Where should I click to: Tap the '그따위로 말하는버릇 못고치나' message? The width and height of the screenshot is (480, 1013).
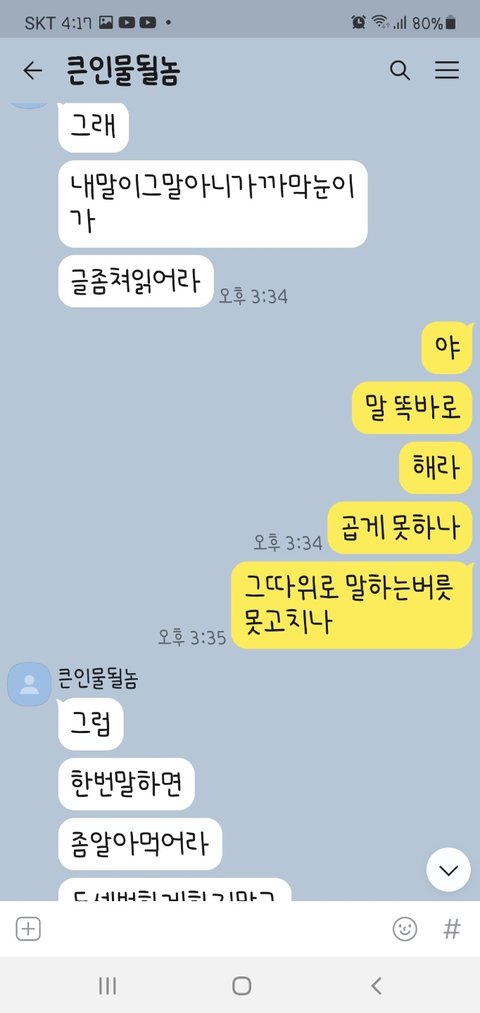pyautogui.click(x=352, y=605)
